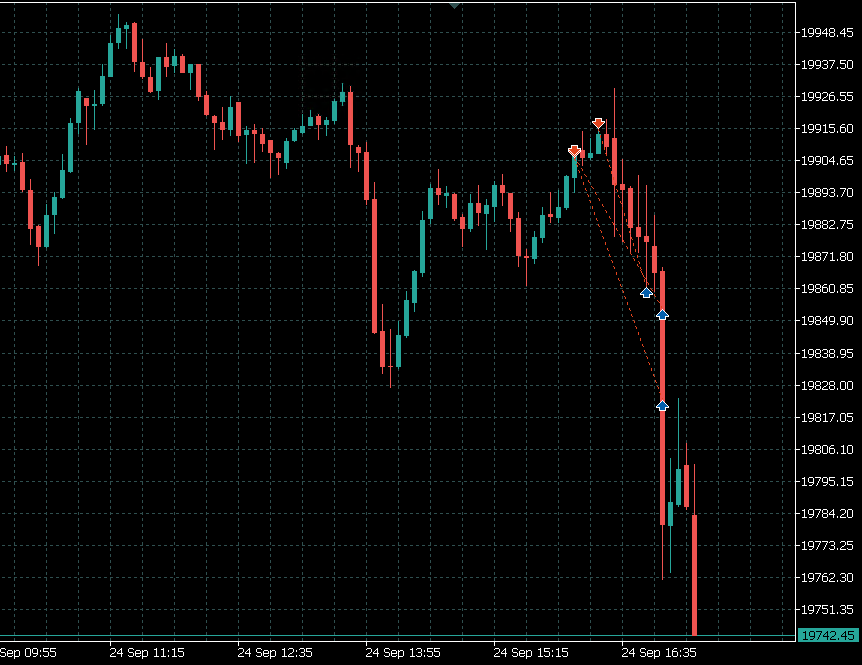Select the blue buy arrow near 19849.90
The height and width of the screenshot is (665, 862).
tap(662, 314)
